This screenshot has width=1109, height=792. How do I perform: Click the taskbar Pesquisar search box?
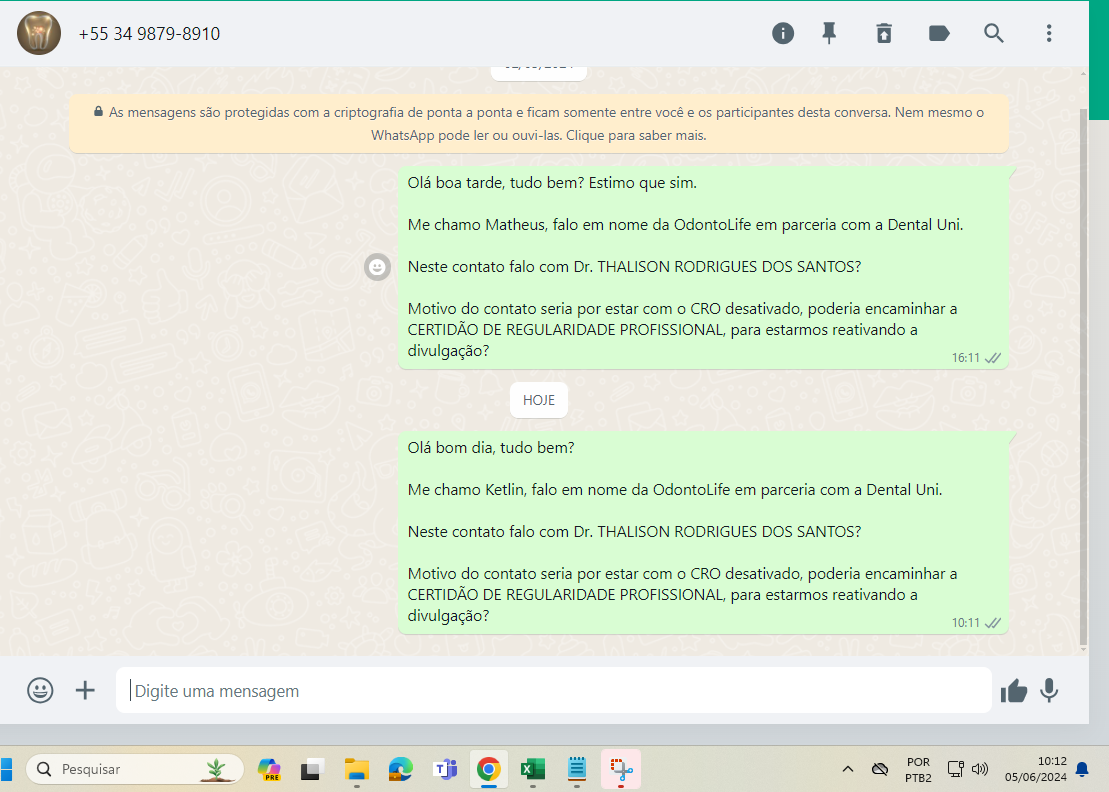pos(135,769)
